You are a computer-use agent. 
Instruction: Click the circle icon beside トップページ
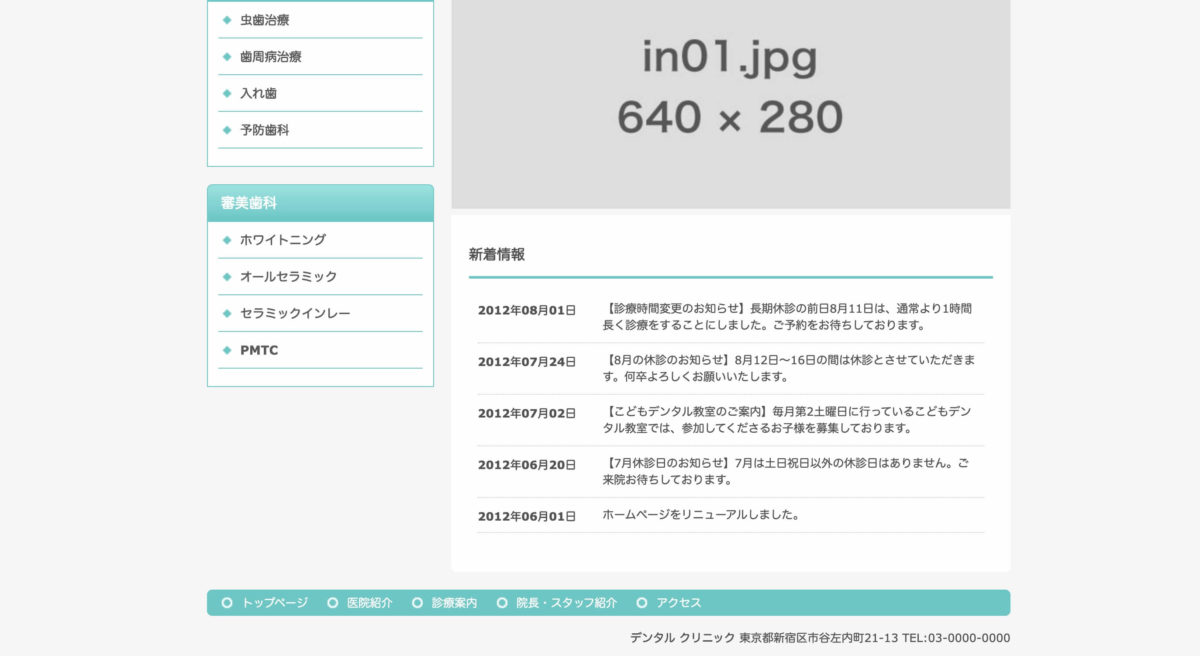[x=227, y=603]
